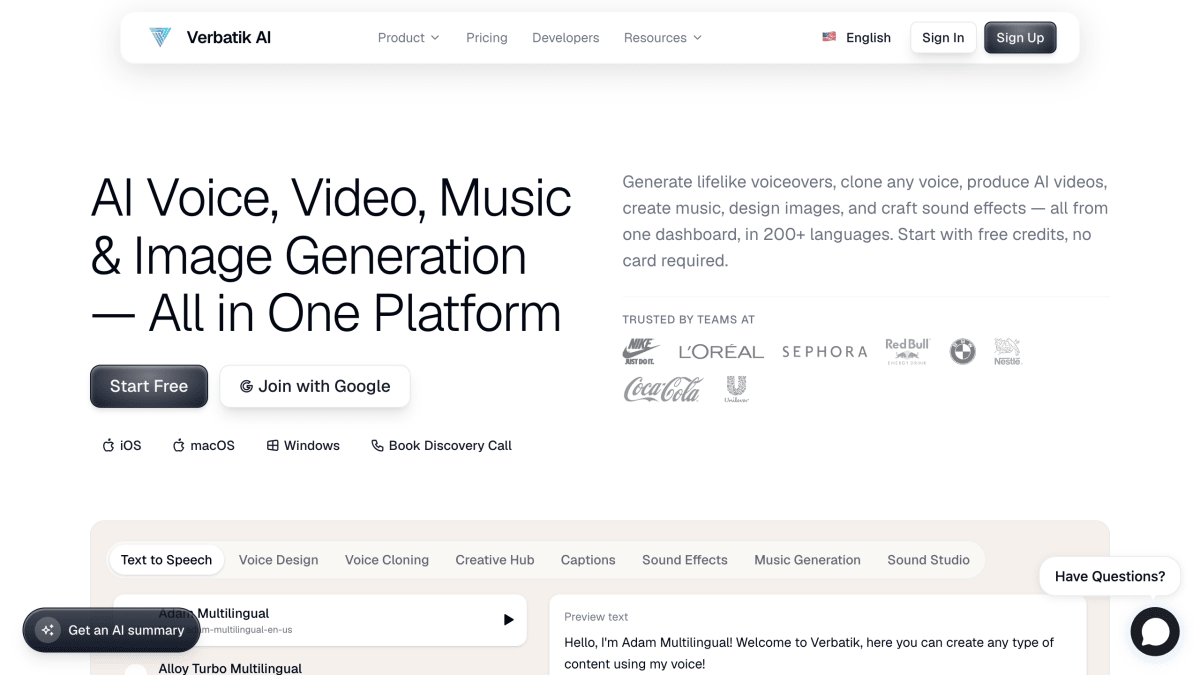Click the Coca-Cola brand logo

tap(663, 389)
